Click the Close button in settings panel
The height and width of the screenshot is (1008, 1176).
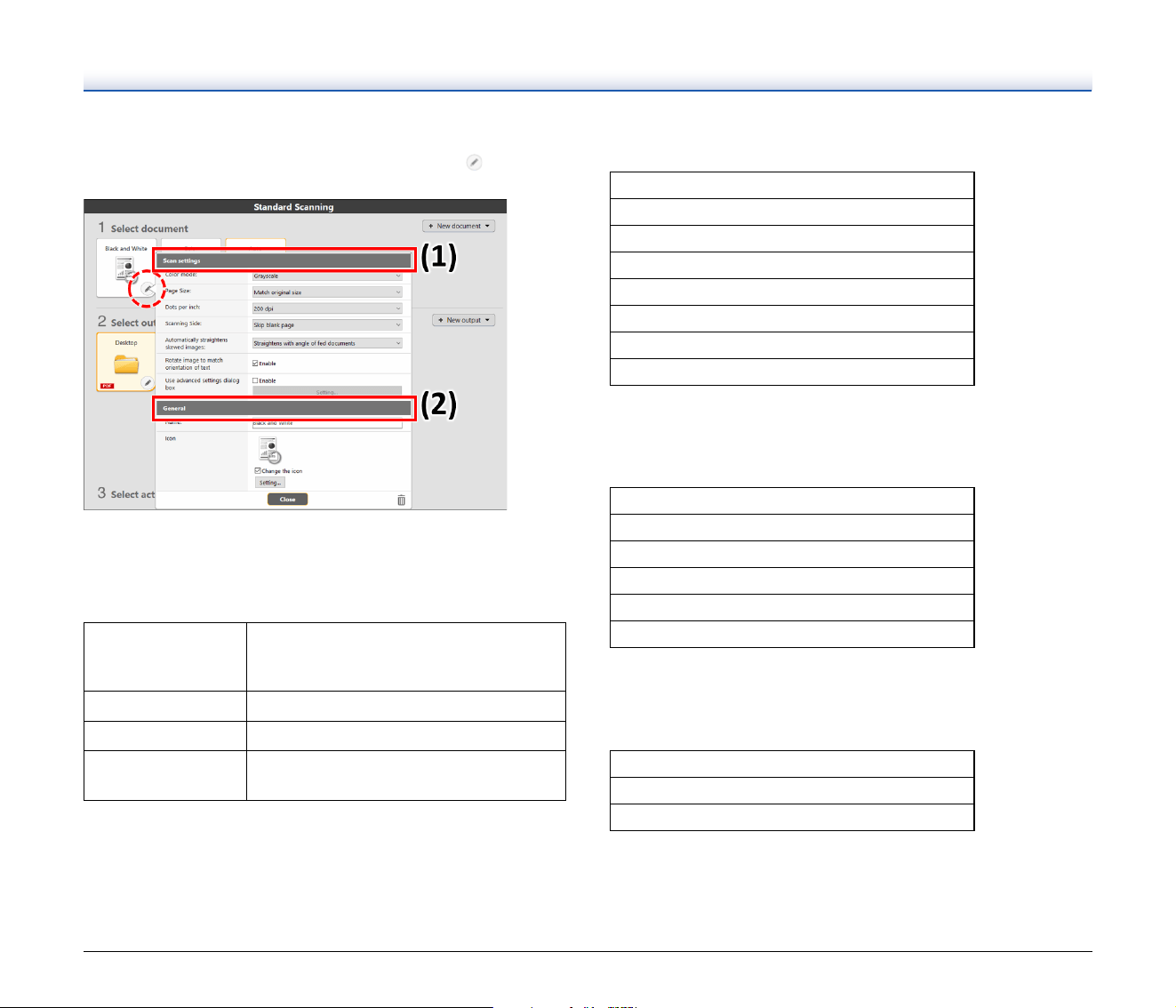click(x=288, y=500)
